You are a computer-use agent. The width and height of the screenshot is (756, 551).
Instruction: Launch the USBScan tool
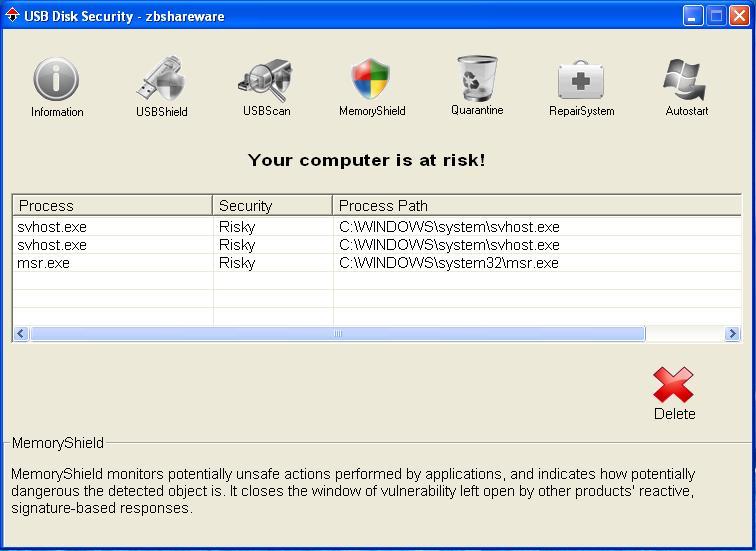(266, 87)
